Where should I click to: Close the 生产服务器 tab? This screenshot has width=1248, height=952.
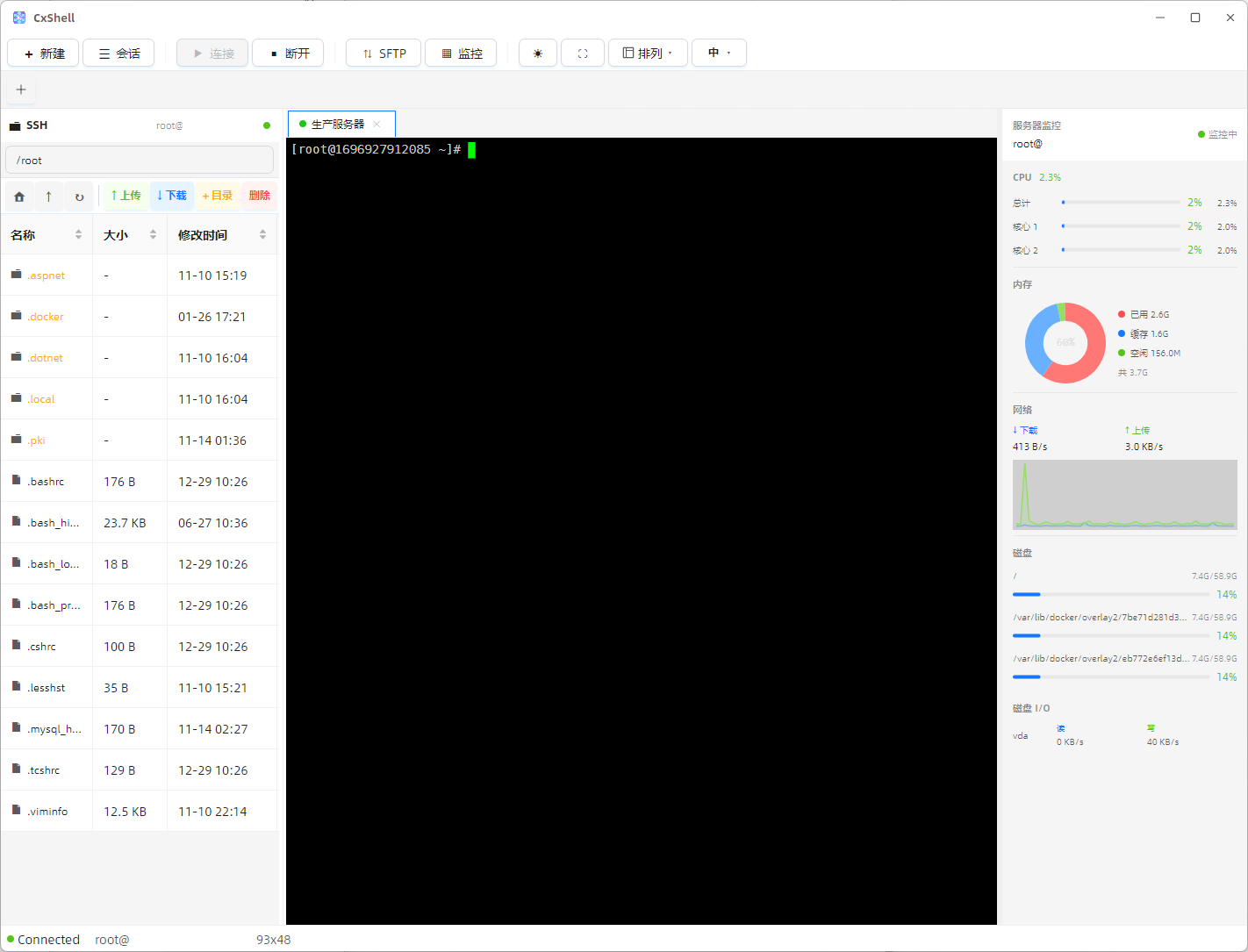click(x=377, y=125)
